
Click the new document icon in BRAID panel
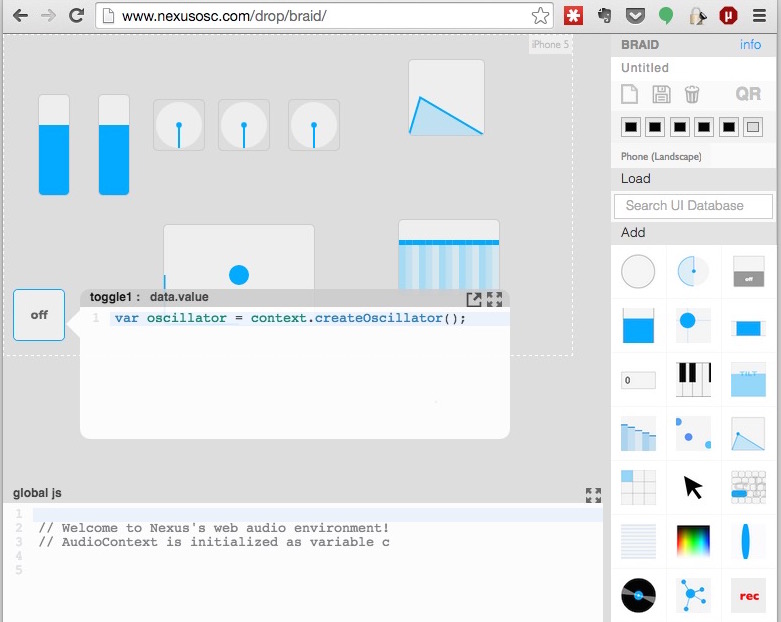tap(630, 94)
